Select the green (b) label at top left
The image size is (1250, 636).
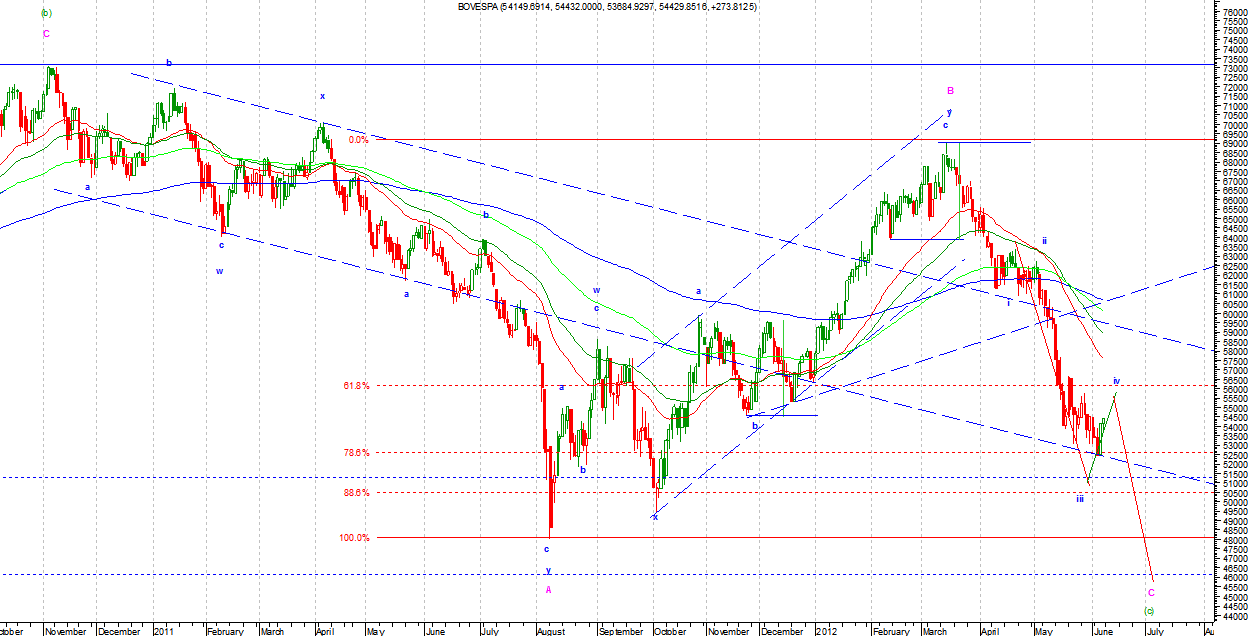tap(46, 13)
